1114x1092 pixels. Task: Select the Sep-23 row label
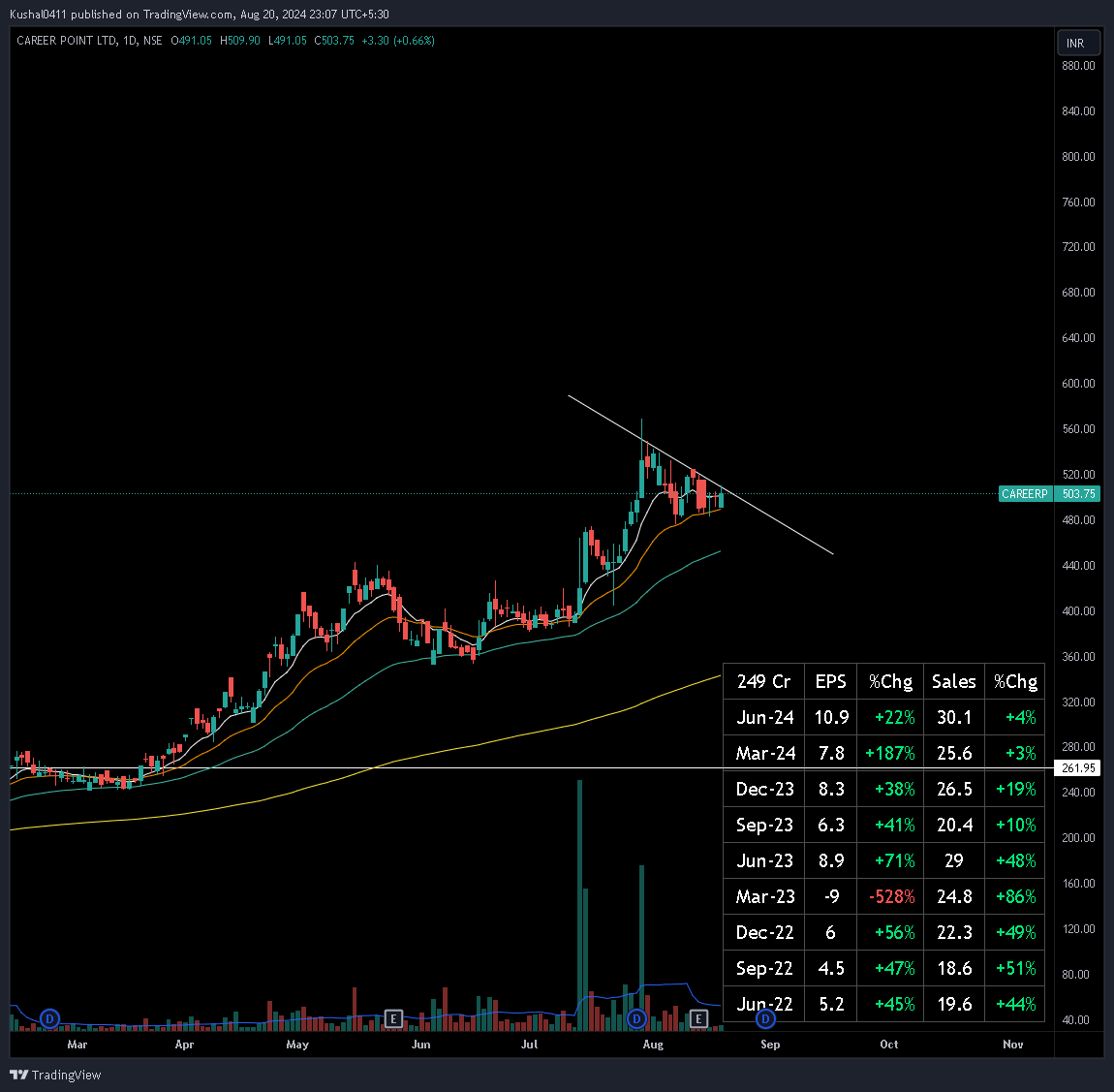point(764,825)
